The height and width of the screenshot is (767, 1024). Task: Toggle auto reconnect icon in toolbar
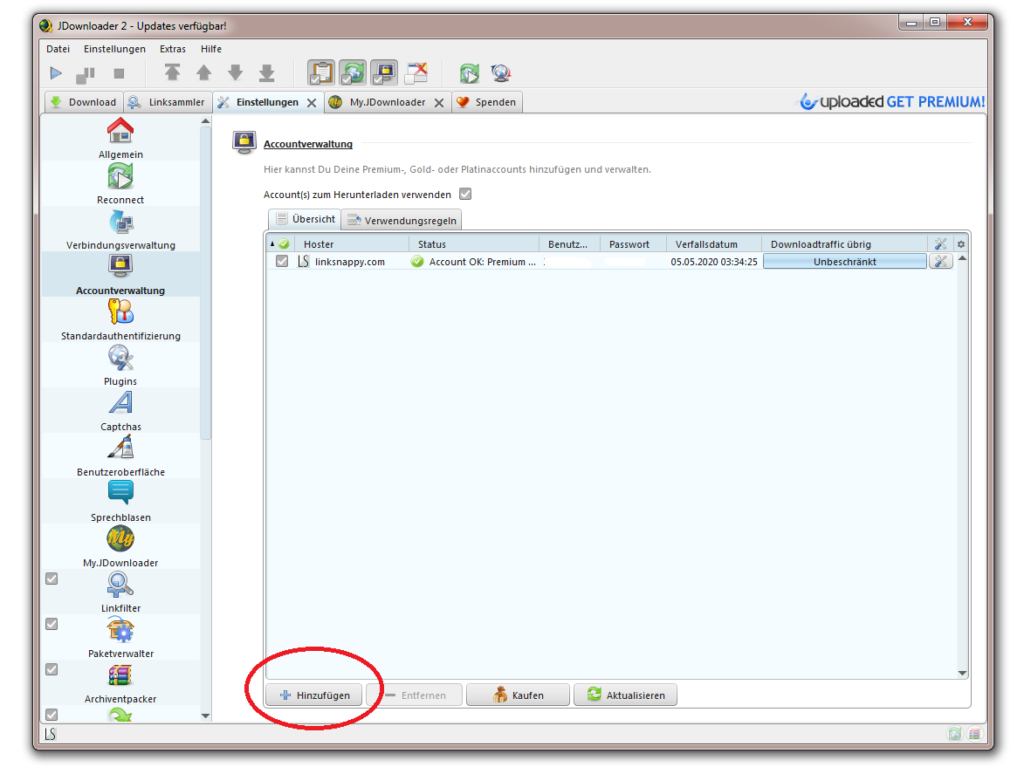[353, 73]
